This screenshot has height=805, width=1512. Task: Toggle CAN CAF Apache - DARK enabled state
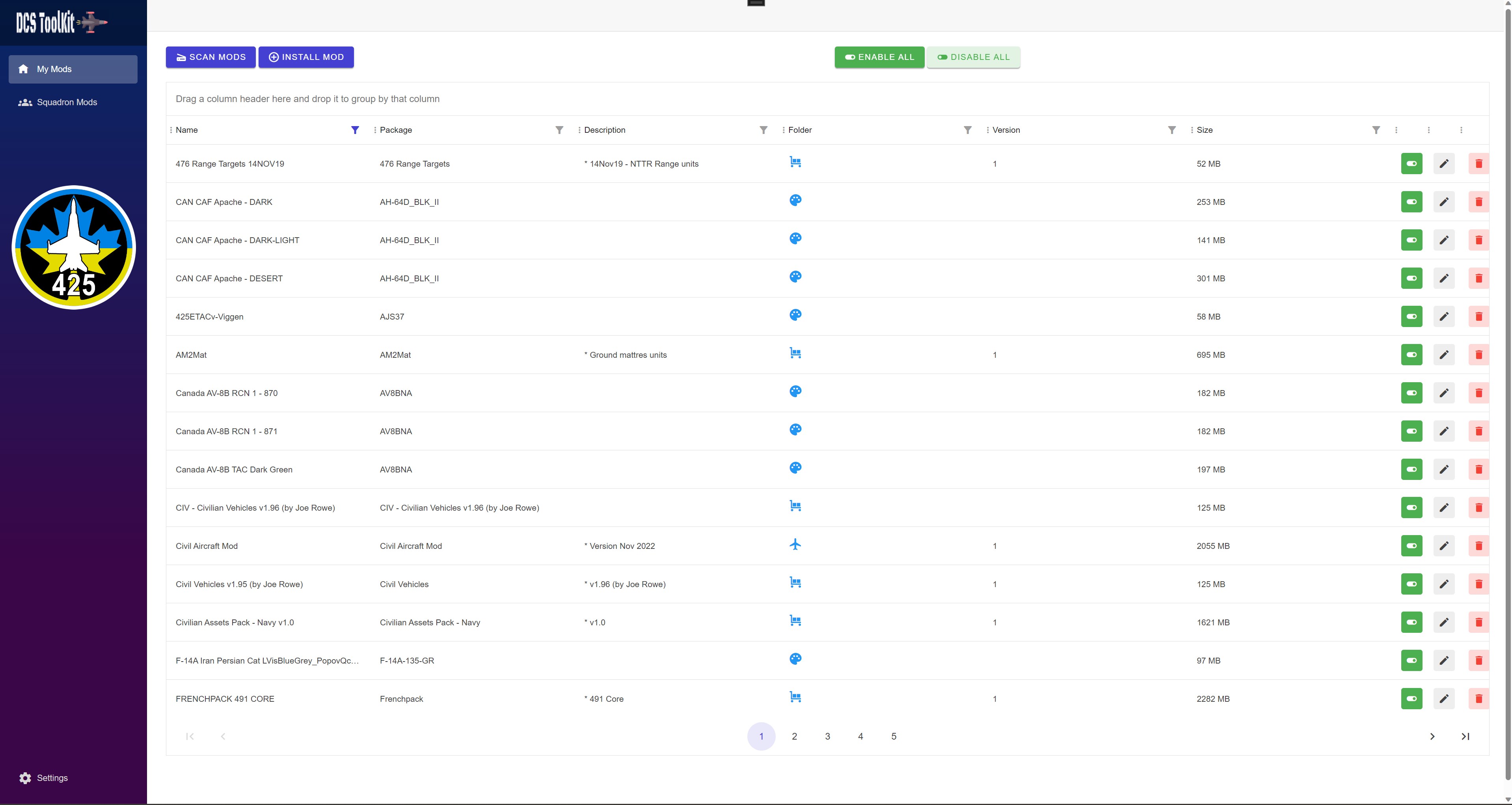(1411, 202)
